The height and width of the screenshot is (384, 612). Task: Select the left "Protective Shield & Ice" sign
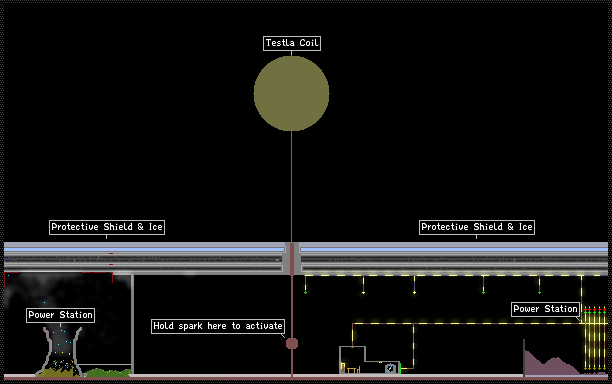(107, 227)
